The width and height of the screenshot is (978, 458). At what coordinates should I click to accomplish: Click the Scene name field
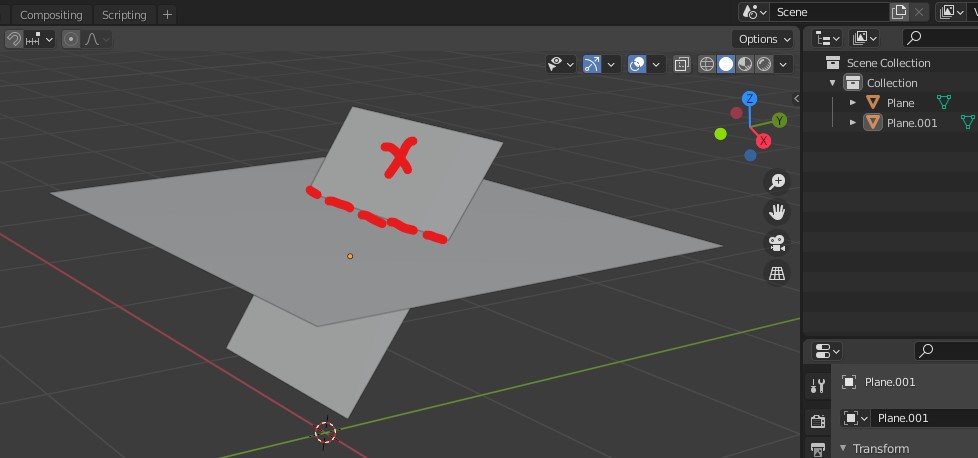point(828,12)
